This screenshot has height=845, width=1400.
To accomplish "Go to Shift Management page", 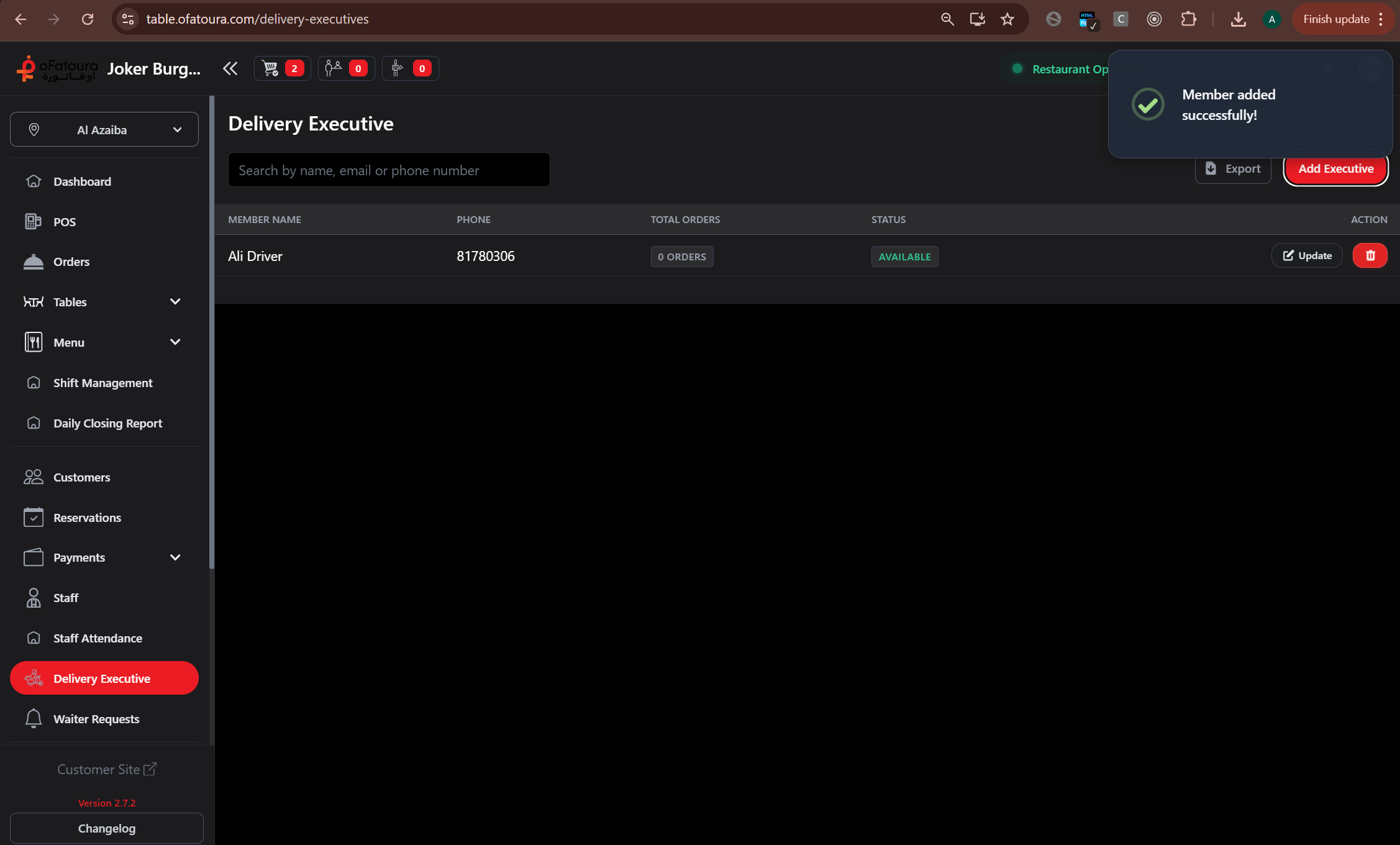I will click(102, 383).
